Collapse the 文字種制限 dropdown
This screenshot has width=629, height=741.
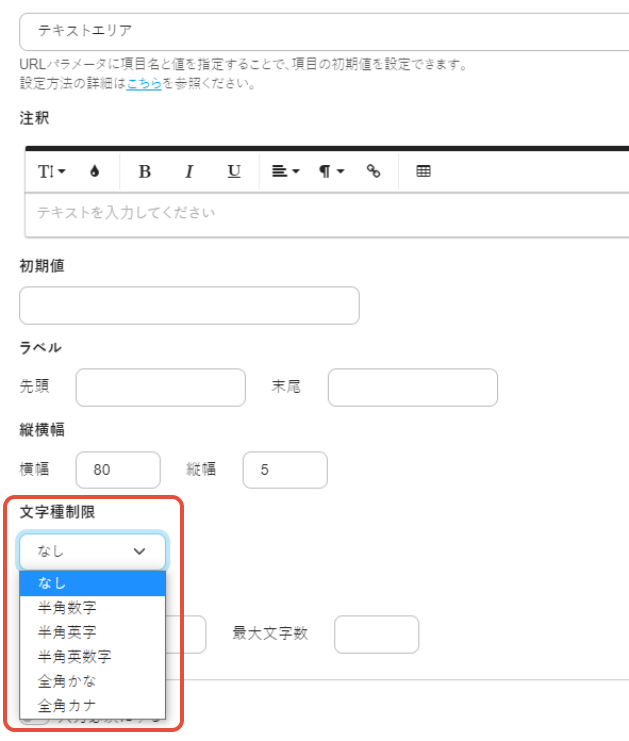click(93, 551)
